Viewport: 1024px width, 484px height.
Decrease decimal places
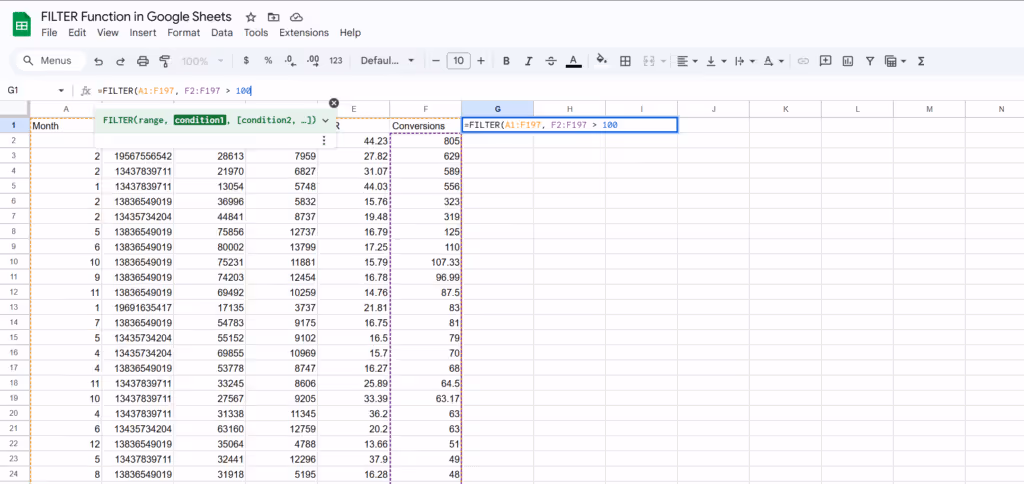(x=290, y=61)
